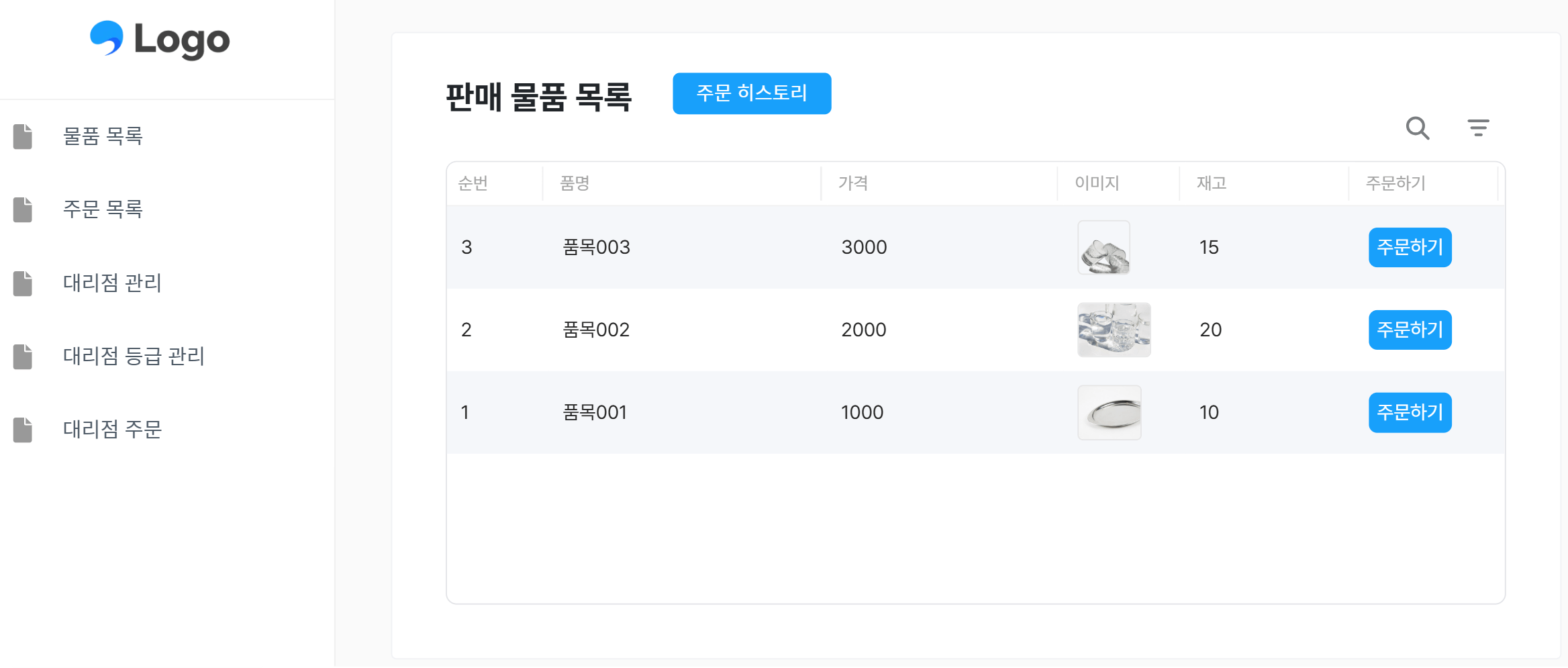Open the 물품 목록 menu item

(102, 136)
